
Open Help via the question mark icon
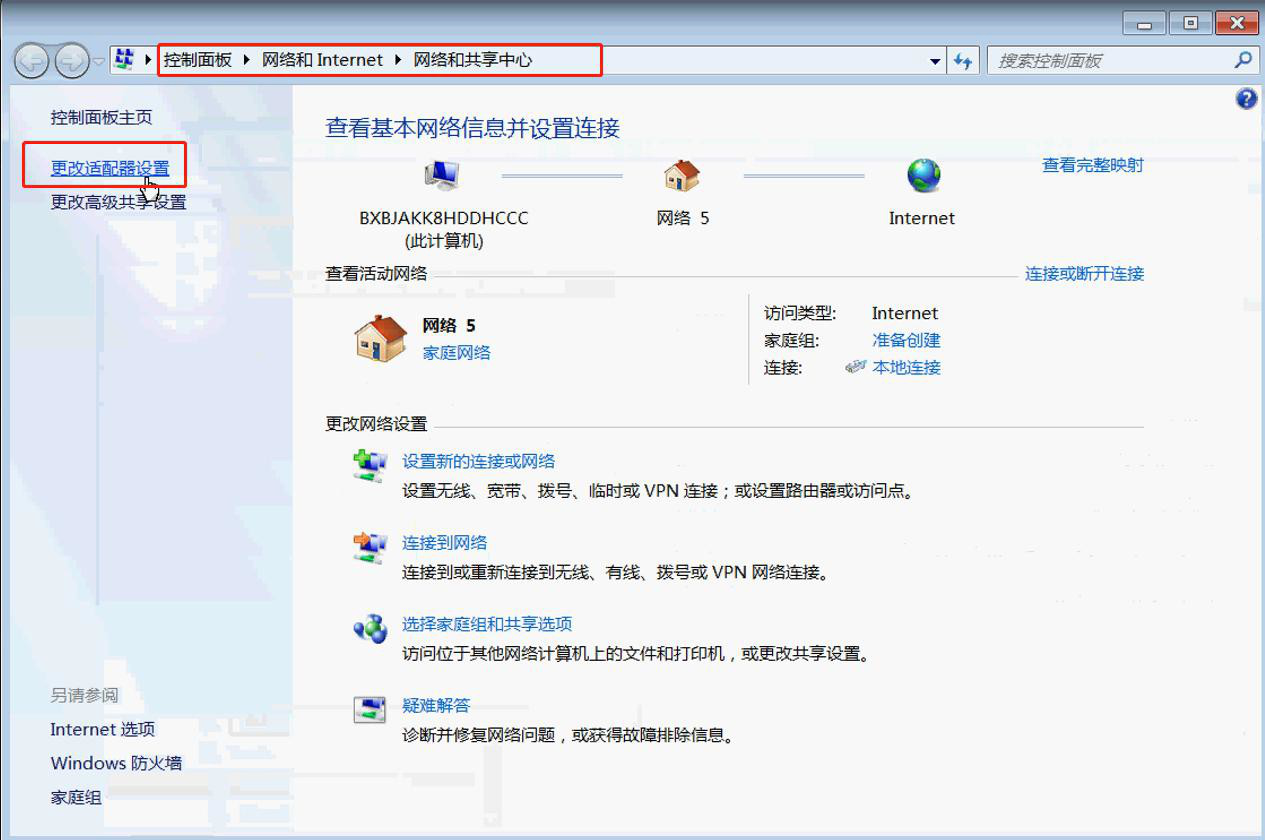point(1245,98)
